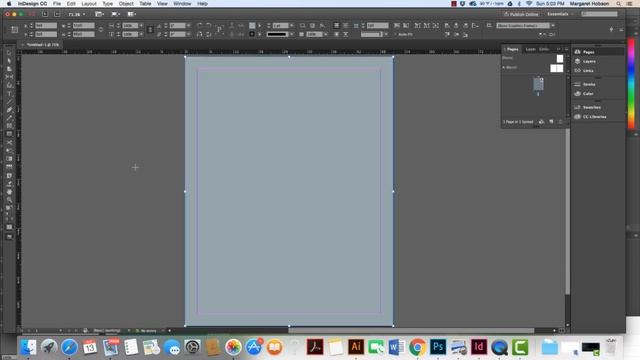
Task: Delete selected pages in Pages panel
Action: [x=560, y=122]
